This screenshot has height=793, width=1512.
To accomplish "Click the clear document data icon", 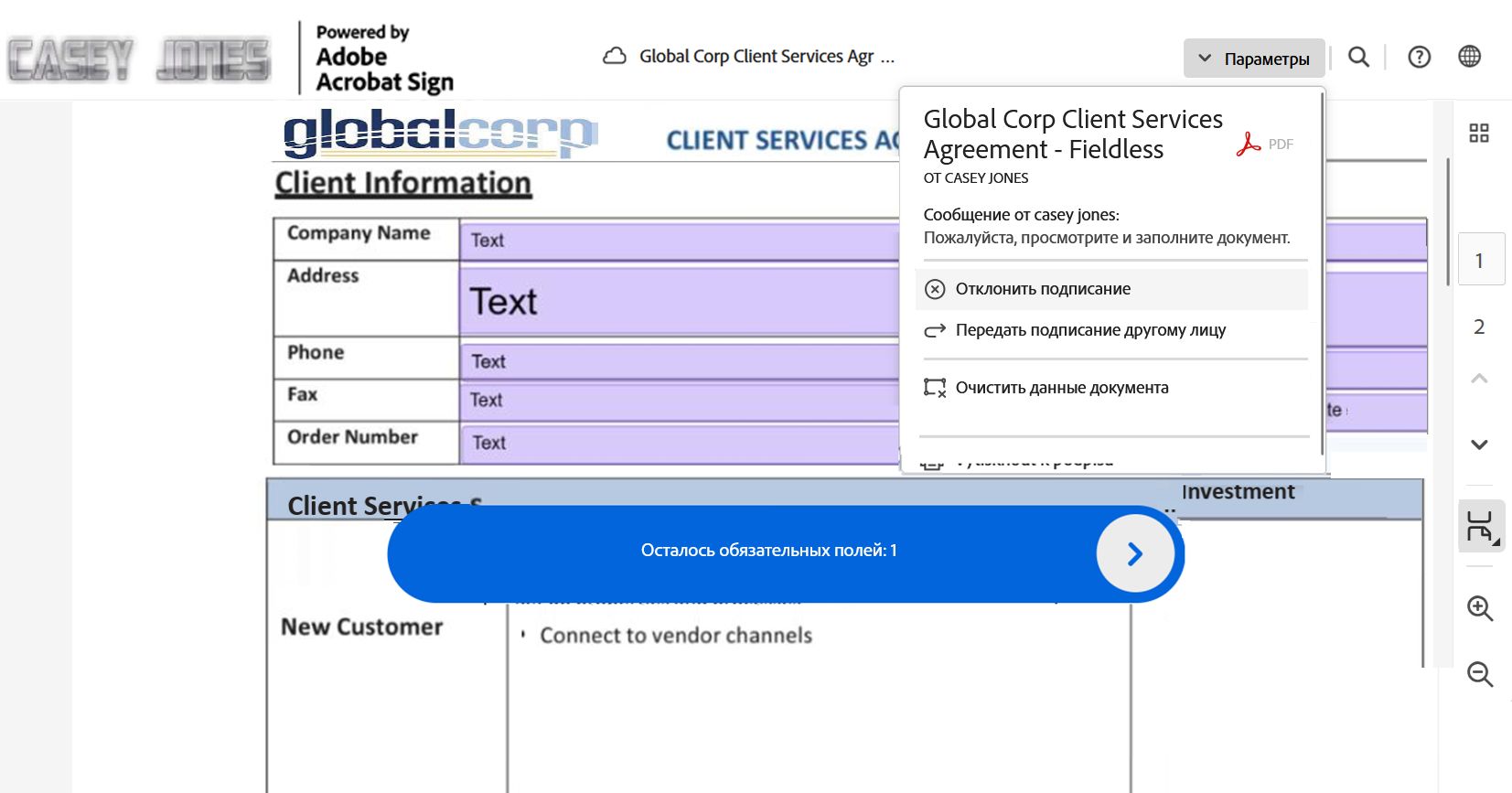I will 935,388.
